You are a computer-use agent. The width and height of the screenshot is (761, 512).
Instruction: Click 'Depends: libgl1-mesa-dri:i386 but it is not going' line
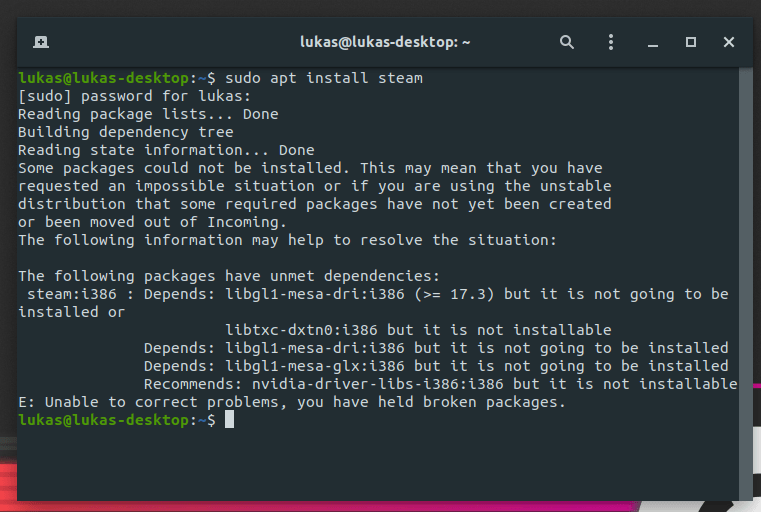436,347
